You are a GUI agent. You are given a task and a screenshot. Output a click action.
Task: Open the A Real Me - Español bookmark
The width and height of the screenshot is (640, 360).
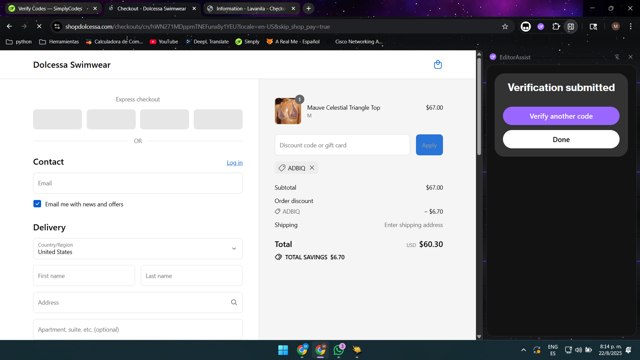click(x=293, y=42)
